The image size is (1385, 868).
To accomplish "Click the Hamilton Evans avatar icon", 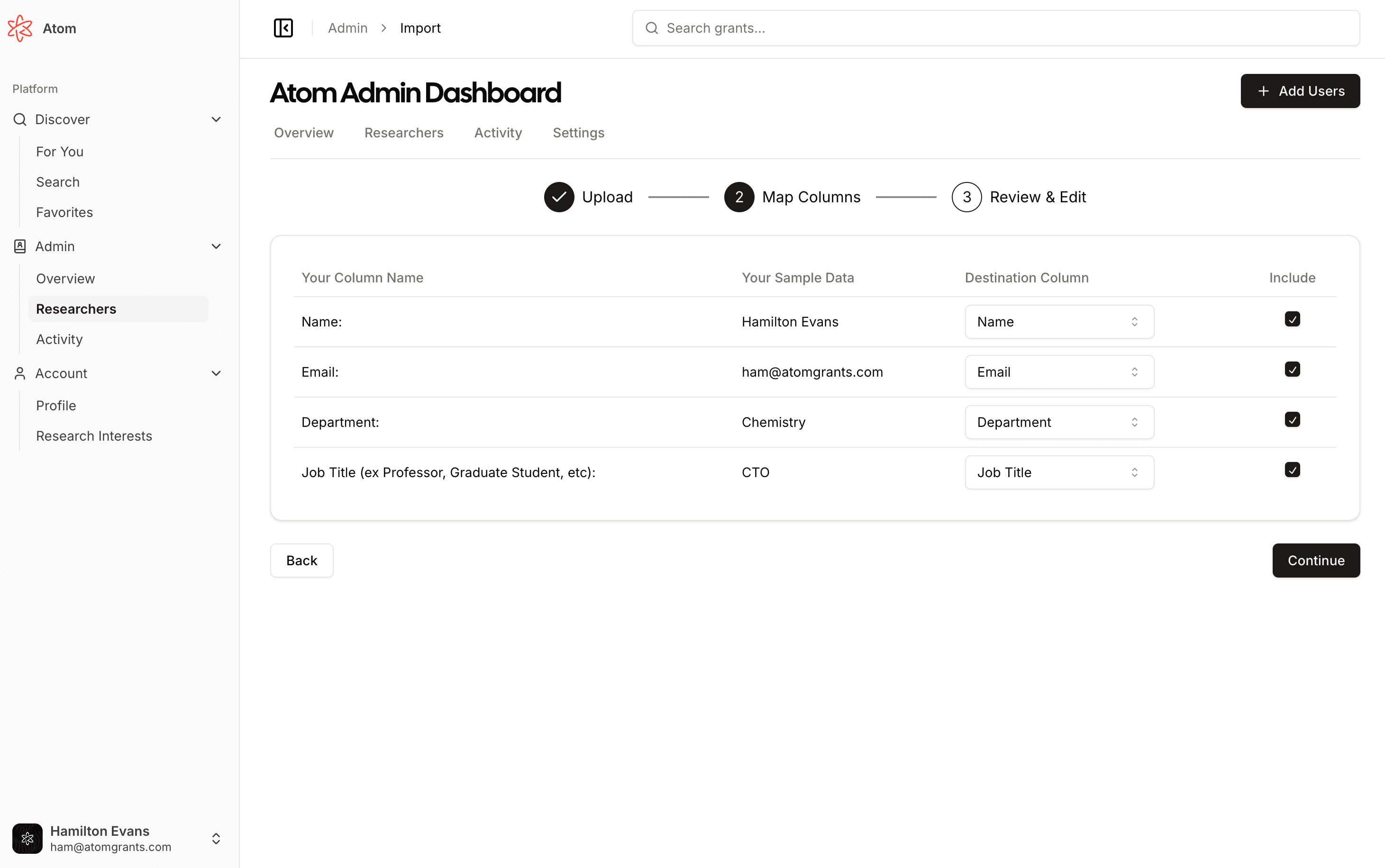I will [27, 838].
